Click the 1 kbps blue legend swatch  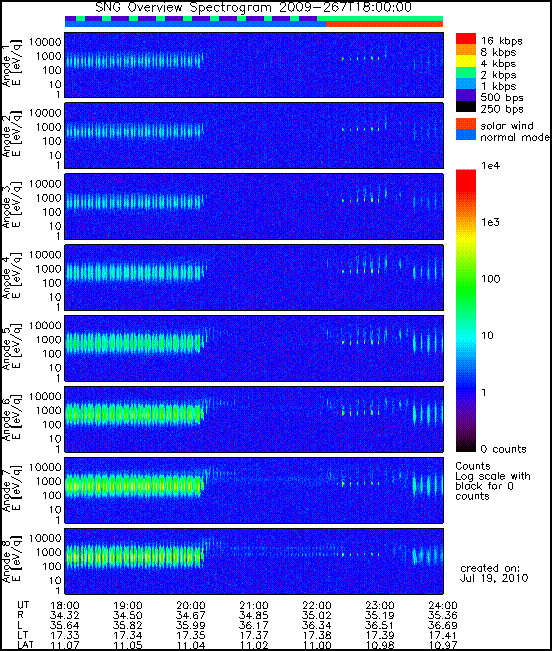(x=466, y=84)
